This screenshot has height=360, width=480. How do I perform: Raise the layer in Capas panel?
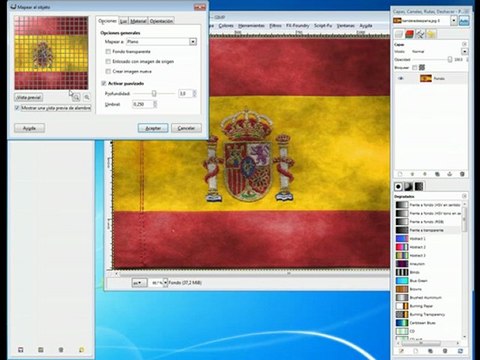[412, 174]
